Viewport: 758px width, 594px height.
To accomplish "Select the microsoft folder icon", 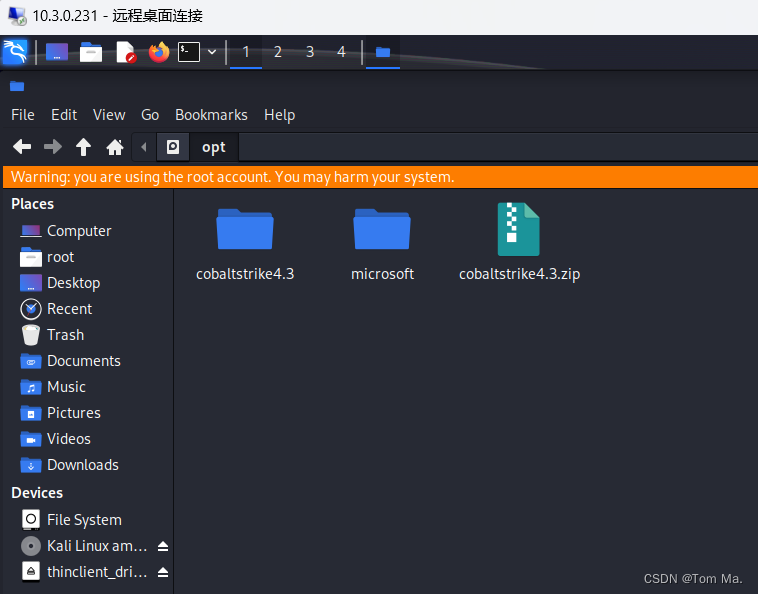I will (x=382, y=229).
